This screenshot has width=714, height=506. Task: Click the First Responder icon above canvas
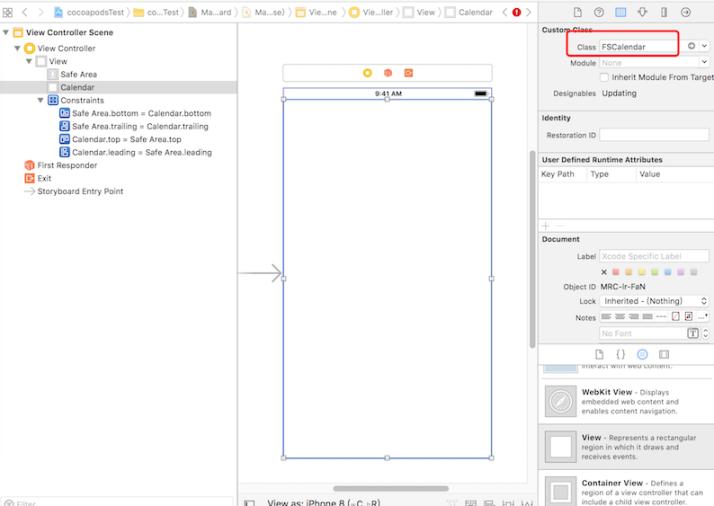[x=387, y=73]
